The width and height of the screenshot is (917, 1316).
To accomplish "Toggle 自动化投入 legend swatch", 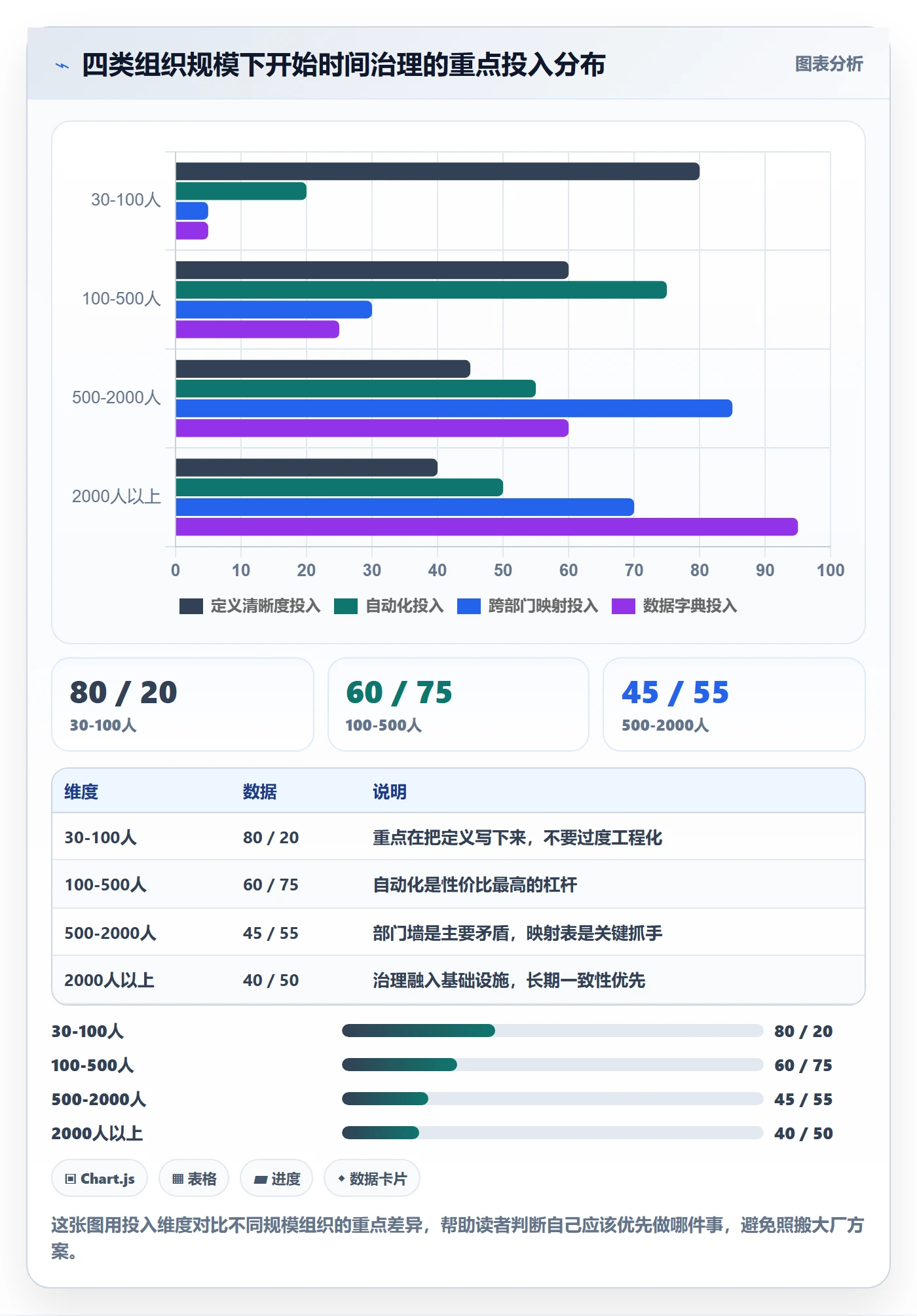I will [x=345, y=606].
